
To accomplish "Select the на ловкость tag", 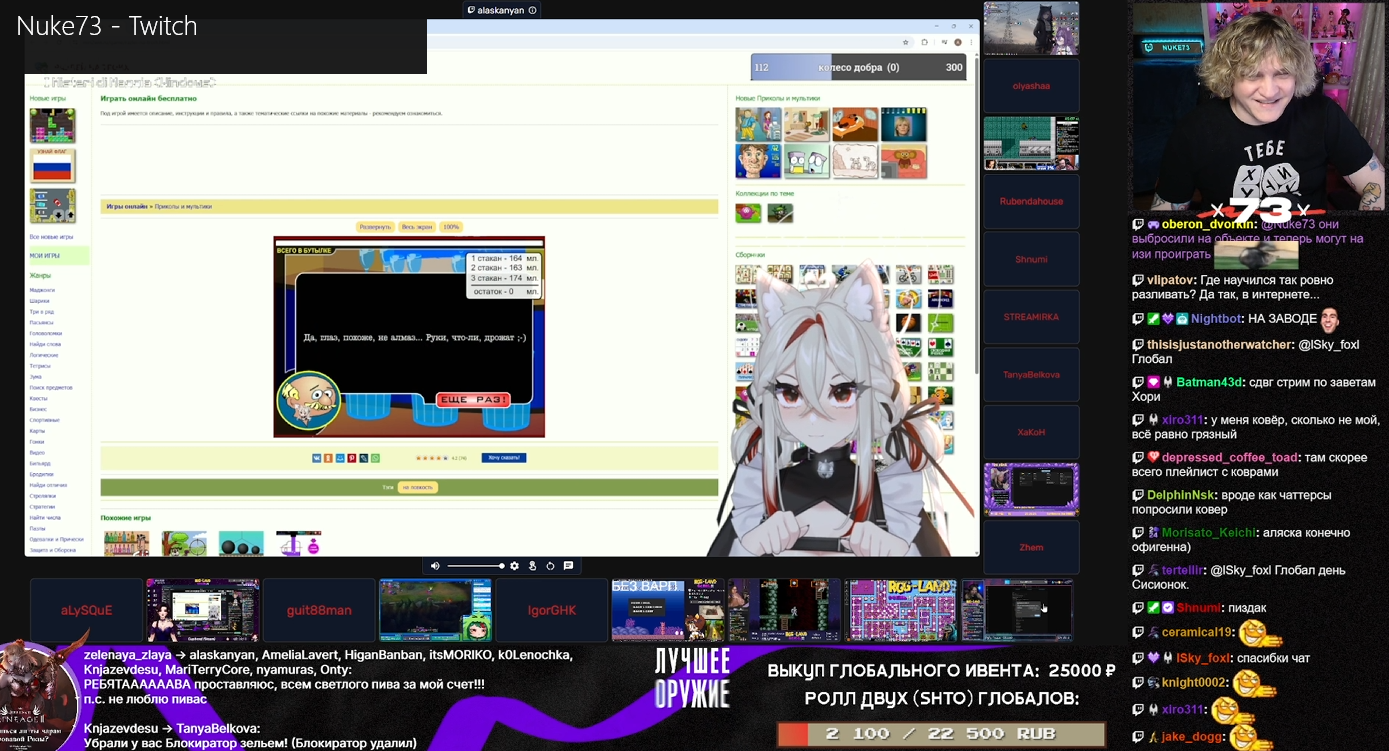I will pyautogui.click(x=417, y=487).
